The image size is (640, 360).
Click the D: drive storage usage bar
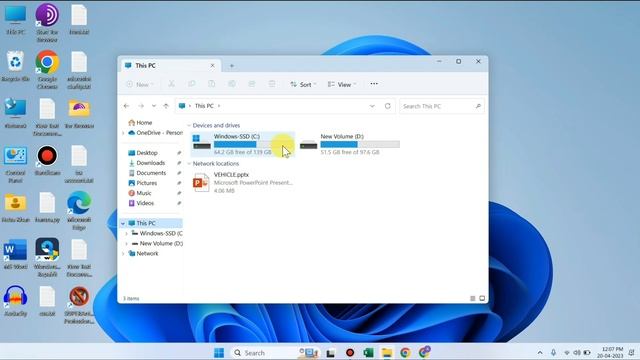click(360, 144)
